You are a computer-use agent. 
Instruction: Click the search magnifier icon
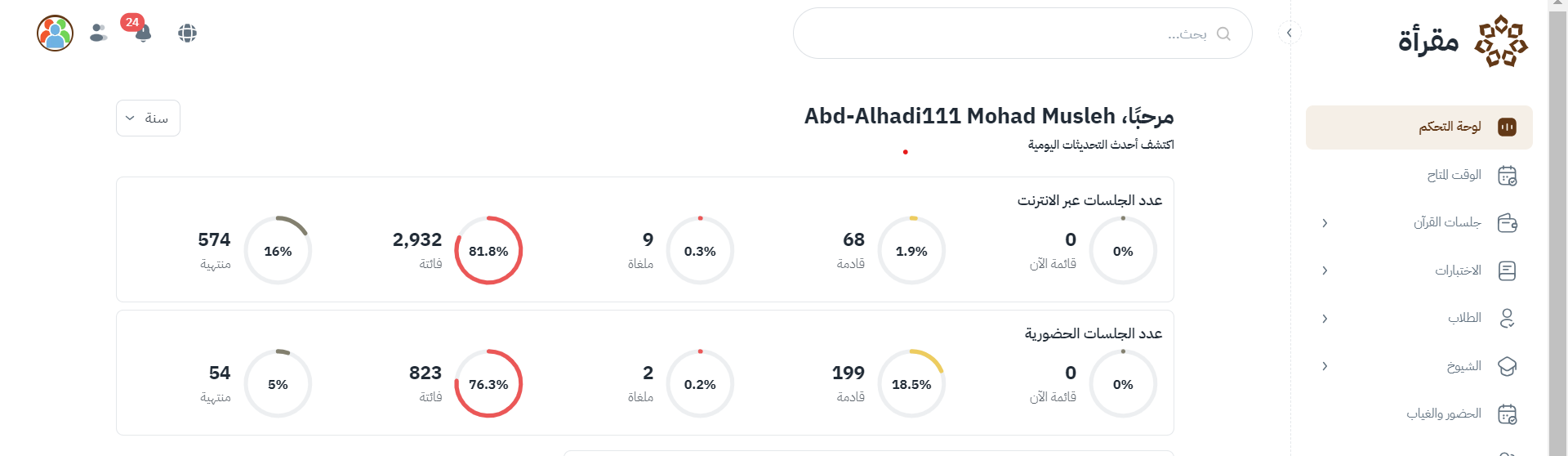coord(1223,34)
